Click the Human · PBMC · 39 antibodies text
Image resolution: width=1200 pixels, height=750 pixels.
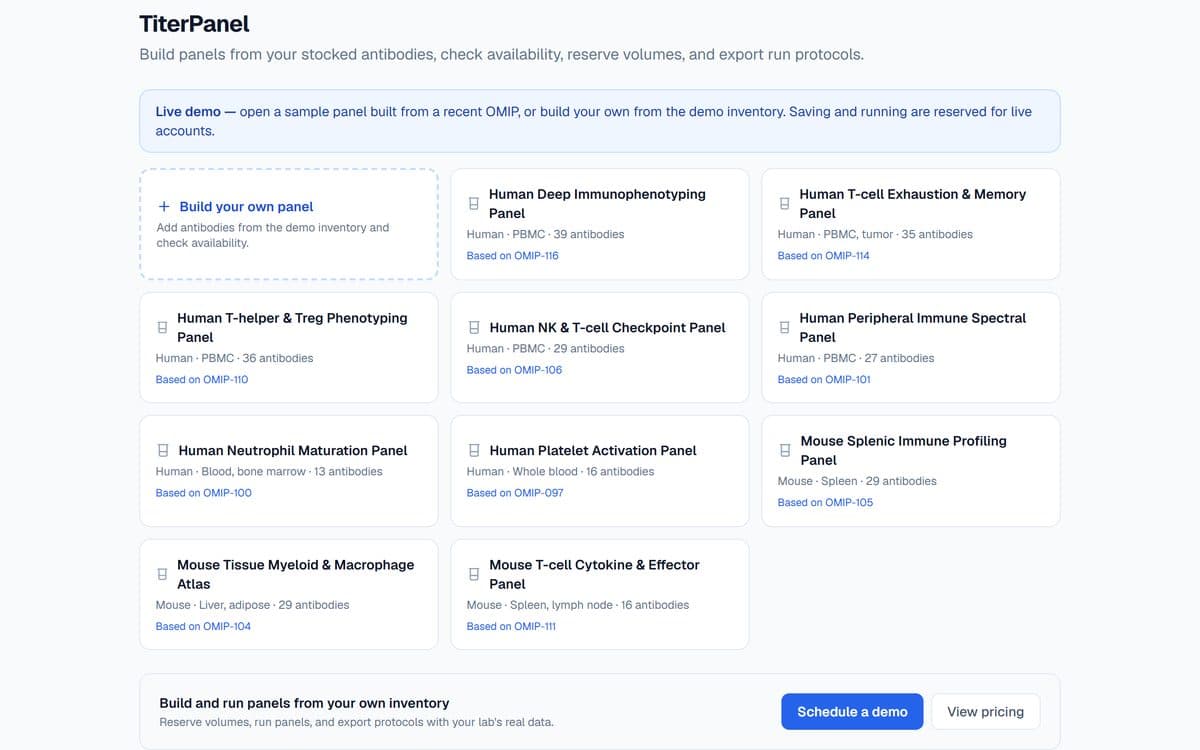coord(546,234)
